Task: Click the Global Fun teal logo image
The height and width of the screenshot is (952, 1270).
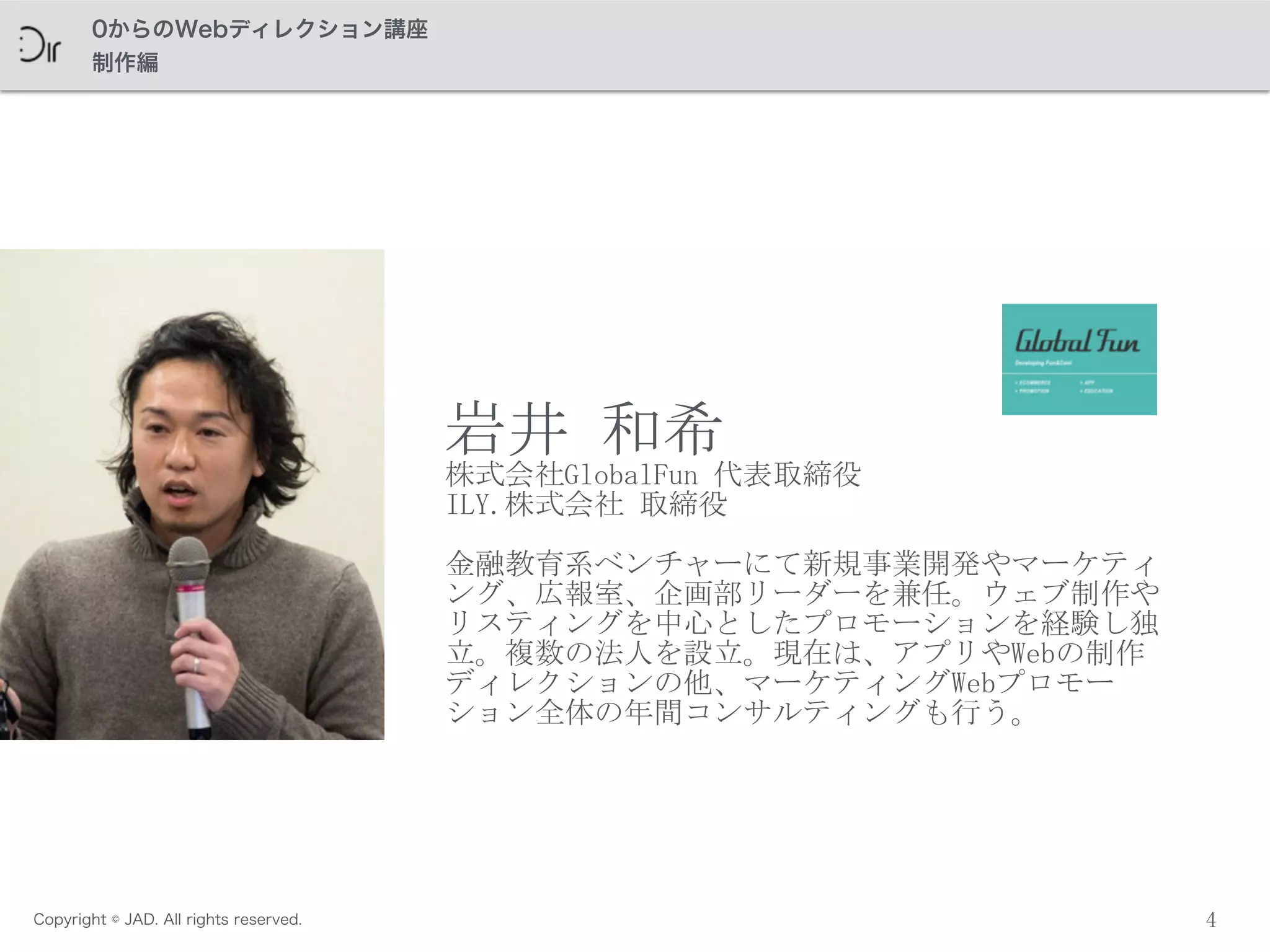Action: click(1079, 359)
